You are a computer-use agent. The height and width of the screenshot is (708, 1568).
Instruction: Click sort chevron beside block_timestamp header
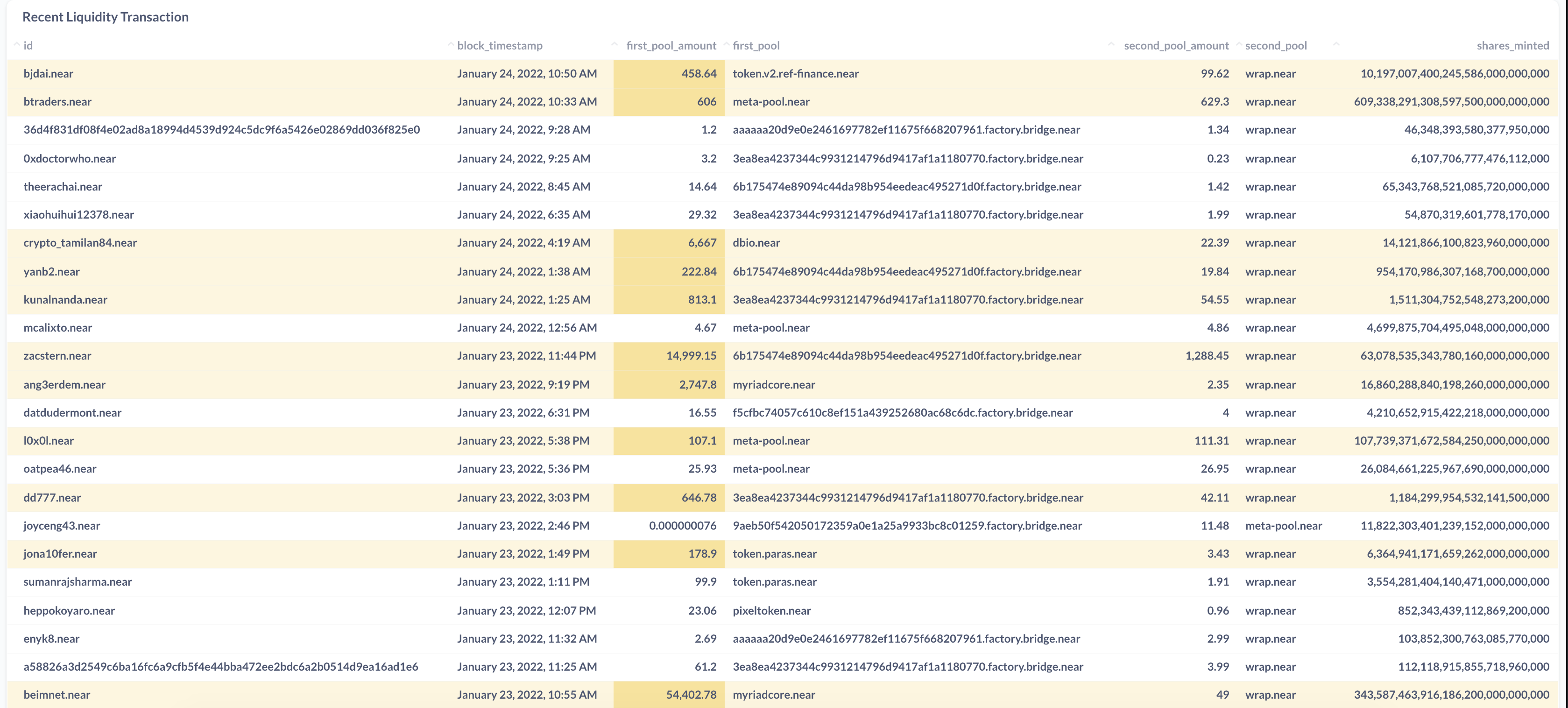451,45
